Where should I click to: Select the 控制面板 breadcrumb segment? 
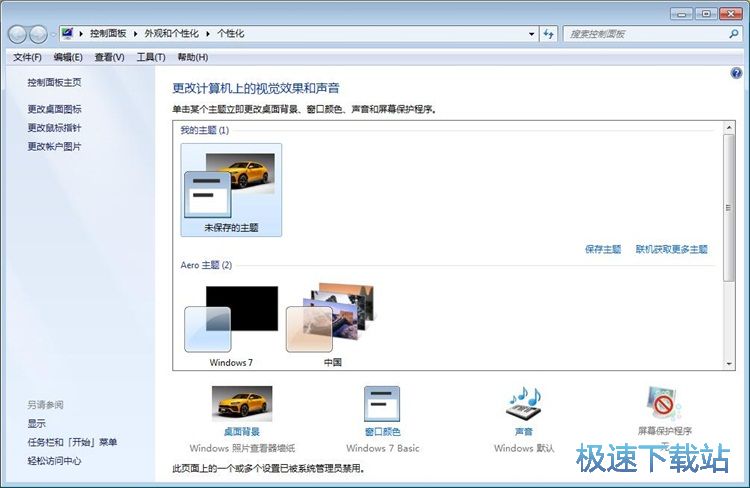pyautogui.click(x=108, y=33)
